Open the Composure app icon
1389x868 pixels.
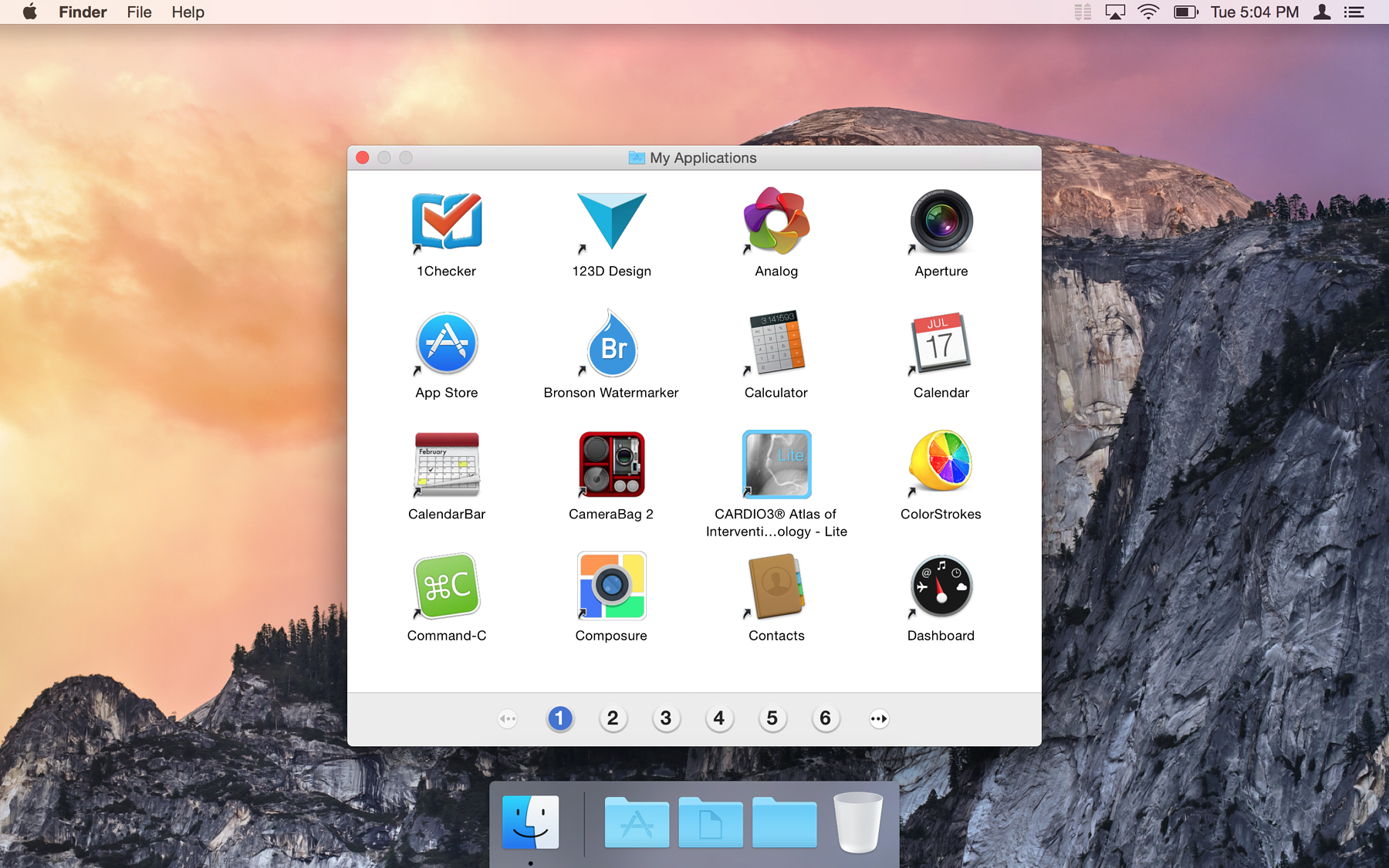click(x=611, y=586)
